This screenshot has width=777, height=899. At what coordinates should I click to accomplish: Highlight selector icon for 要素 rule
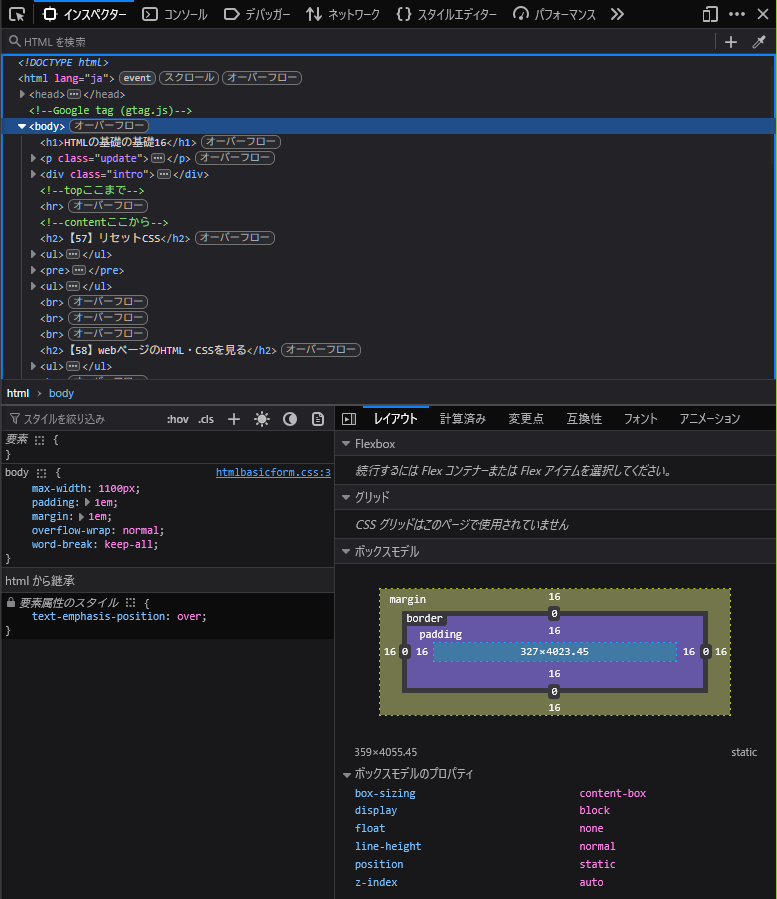(x=39, y=440)
